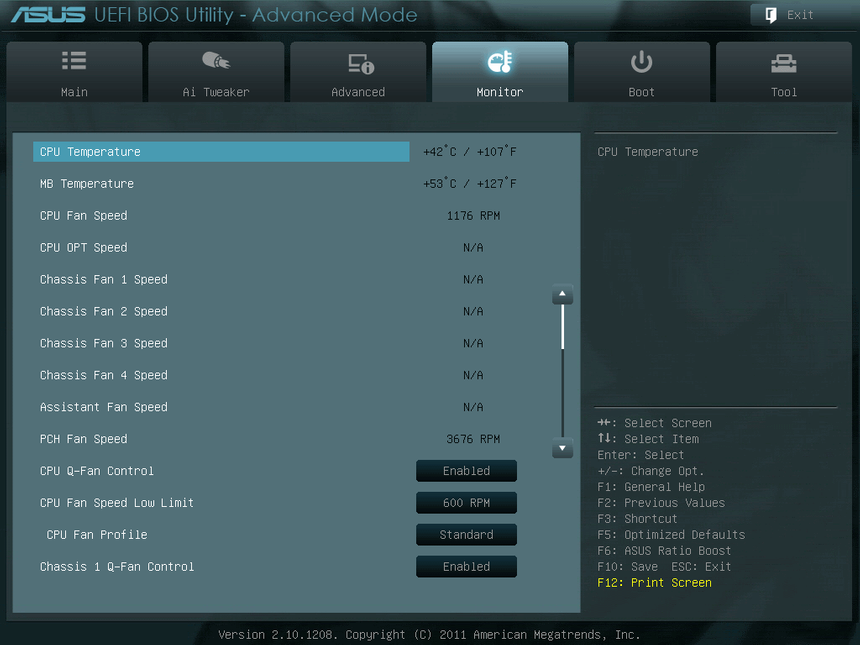Change CPU Fan Speed Low Limit value
Image resolution: width=860 pixels, height=645 pixels.
point(466,502)
